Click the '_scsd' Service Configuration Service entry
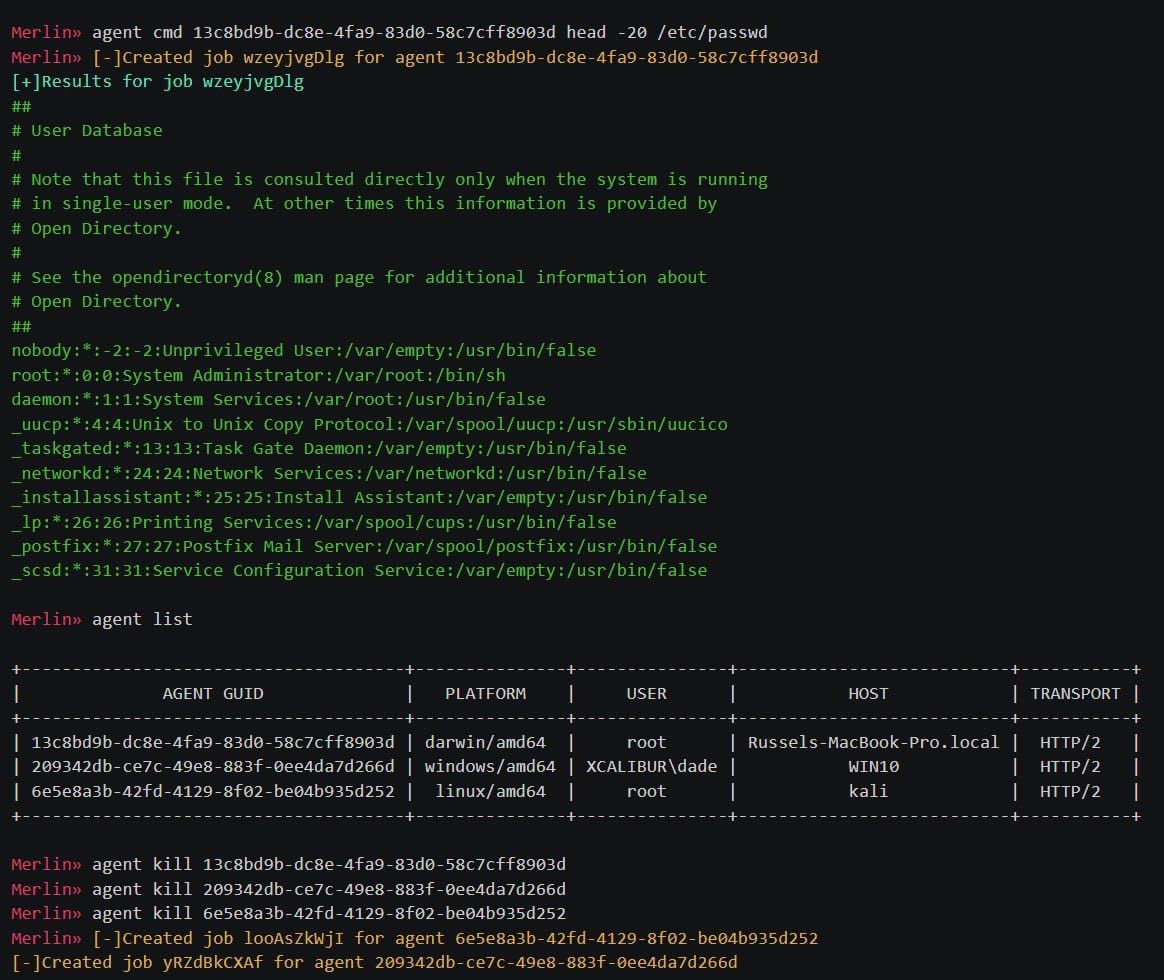Viewport: 1164px width, 980px height. (x=359, y=571)
